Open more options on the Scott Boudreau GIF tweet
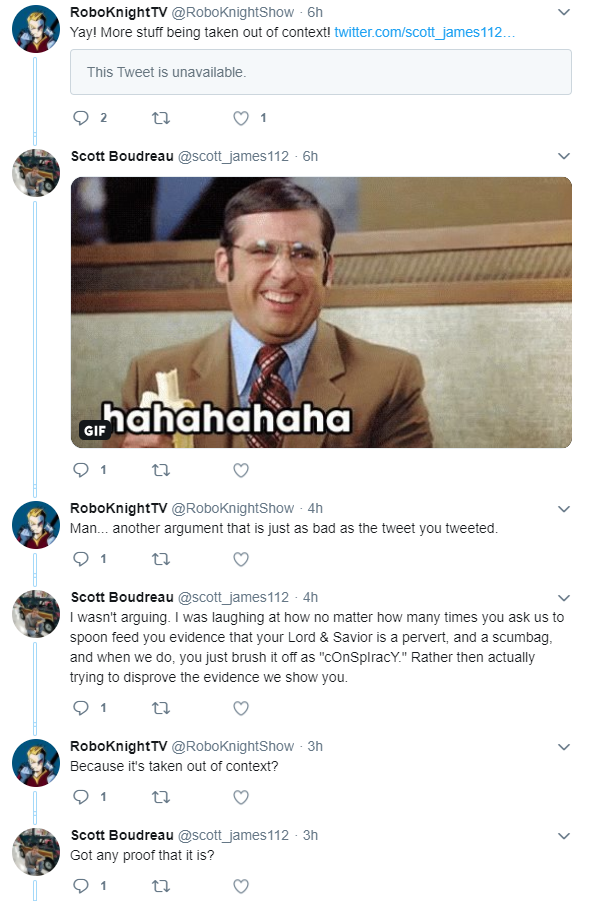This screenshot has width=592, height=901. (564, 156)
